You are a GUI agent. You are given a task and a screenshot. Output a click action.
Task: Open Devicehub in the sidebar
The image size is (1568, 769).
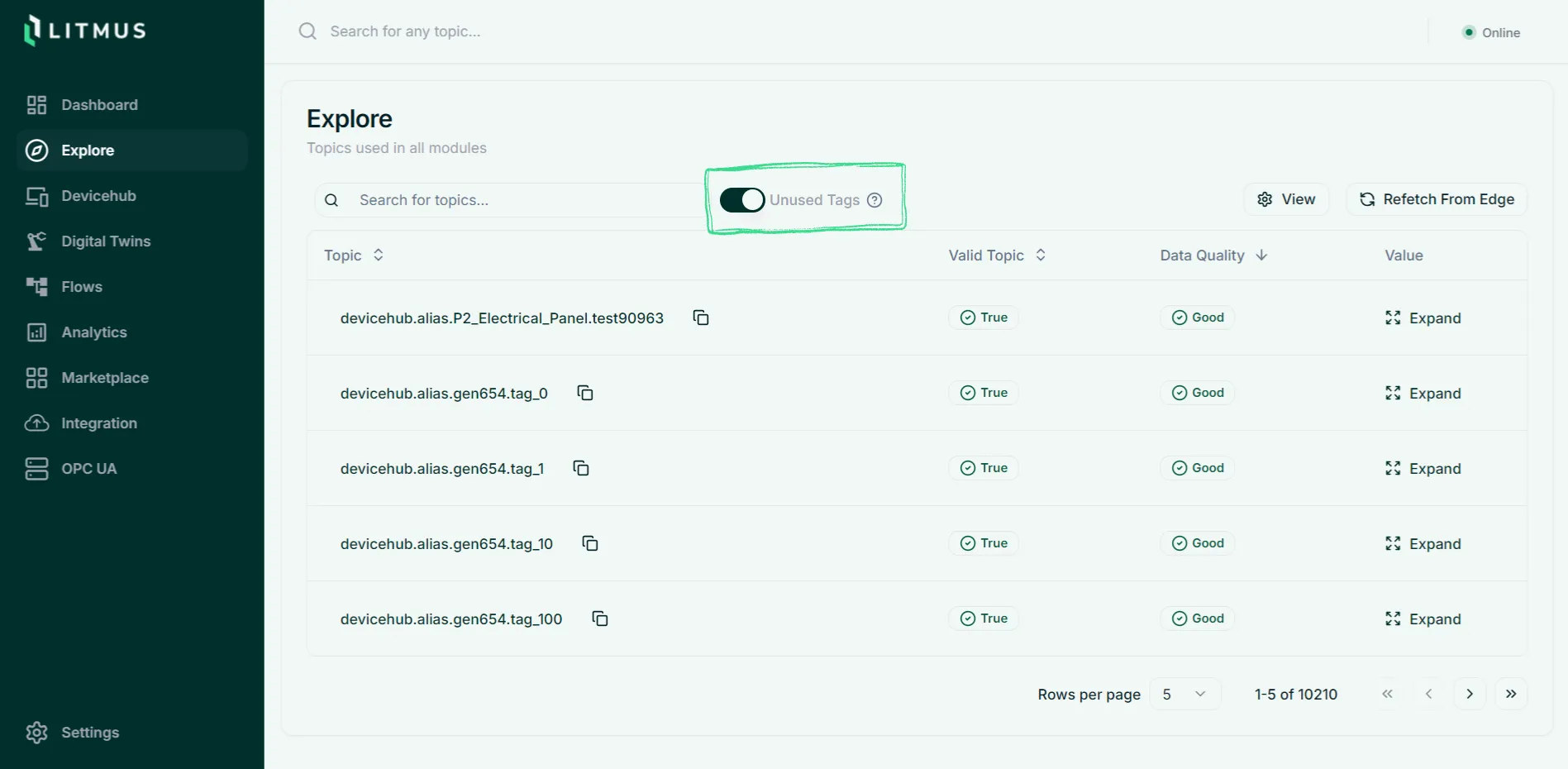[x=132, y=196]
